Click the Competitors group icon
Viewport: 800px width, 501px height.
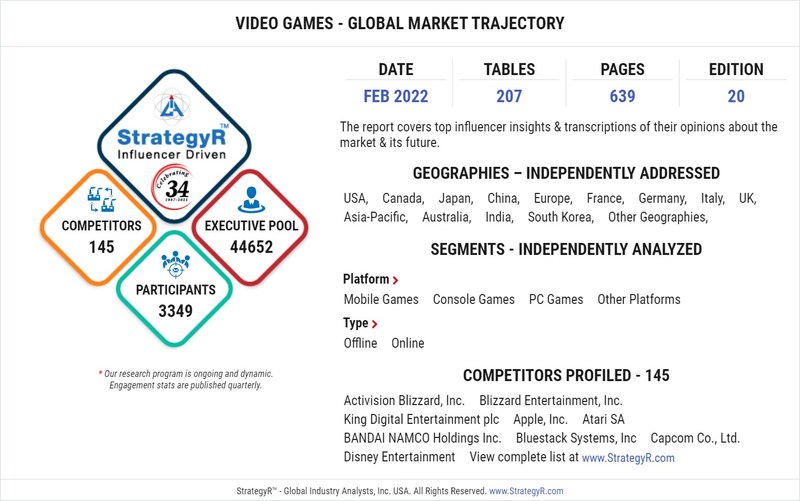pyautogui.click(x=100, y=199)
